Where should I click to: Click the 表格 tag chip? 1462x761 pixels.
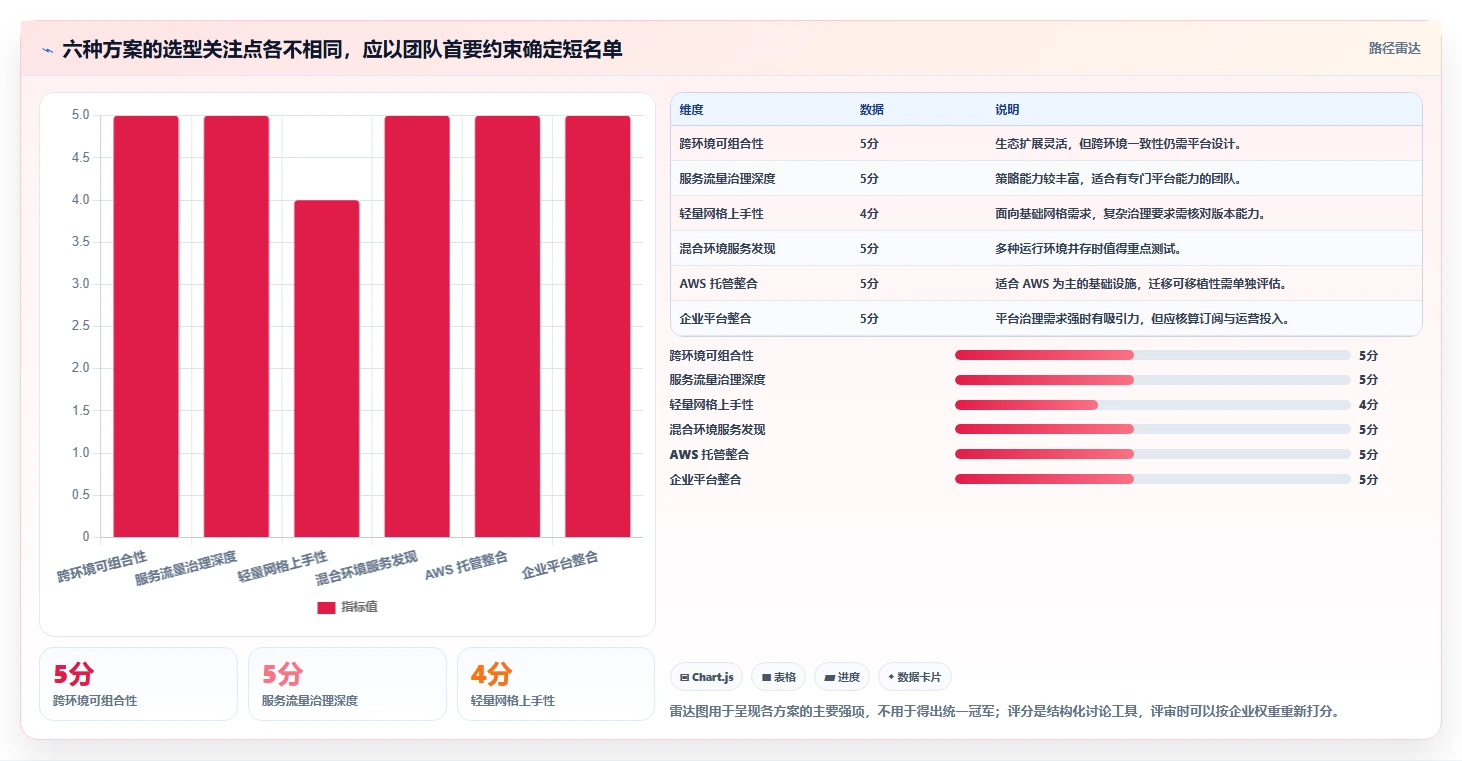click(x=779, y=677)
